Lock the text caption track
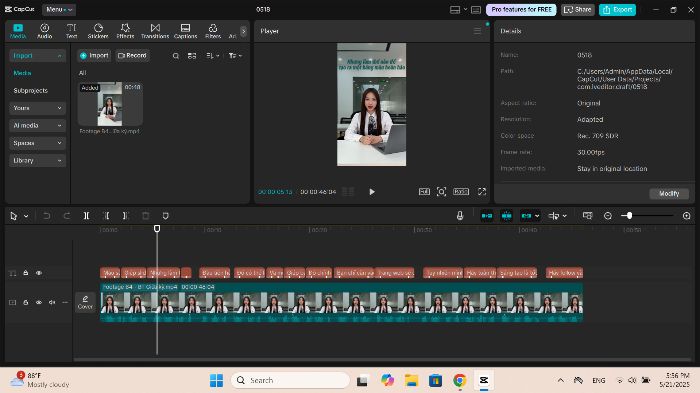The width and height of the screenshot is (700, 393). (x=25, y=273)
